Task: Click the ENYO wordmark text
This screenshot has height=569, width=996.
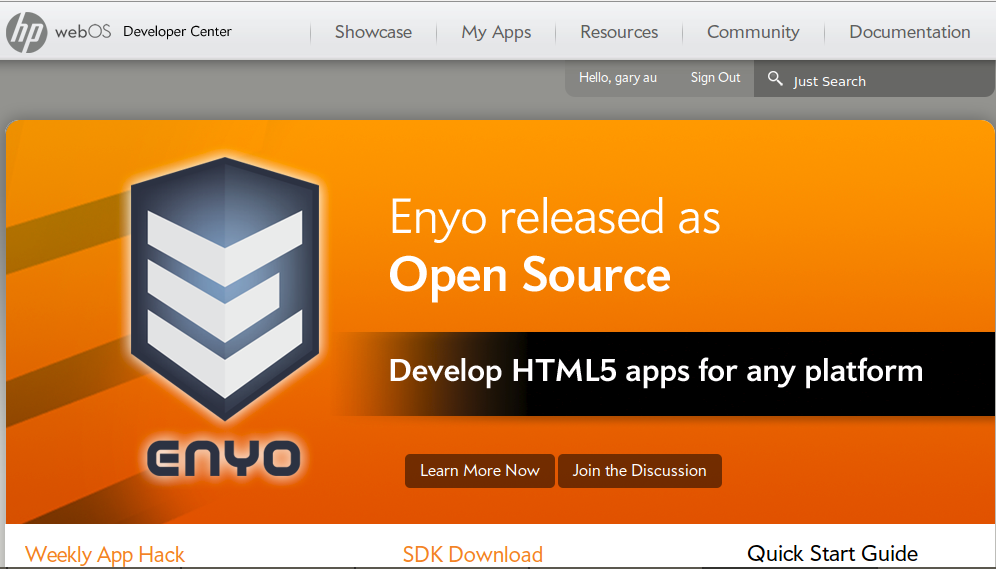Action: (x=224, y=458)
